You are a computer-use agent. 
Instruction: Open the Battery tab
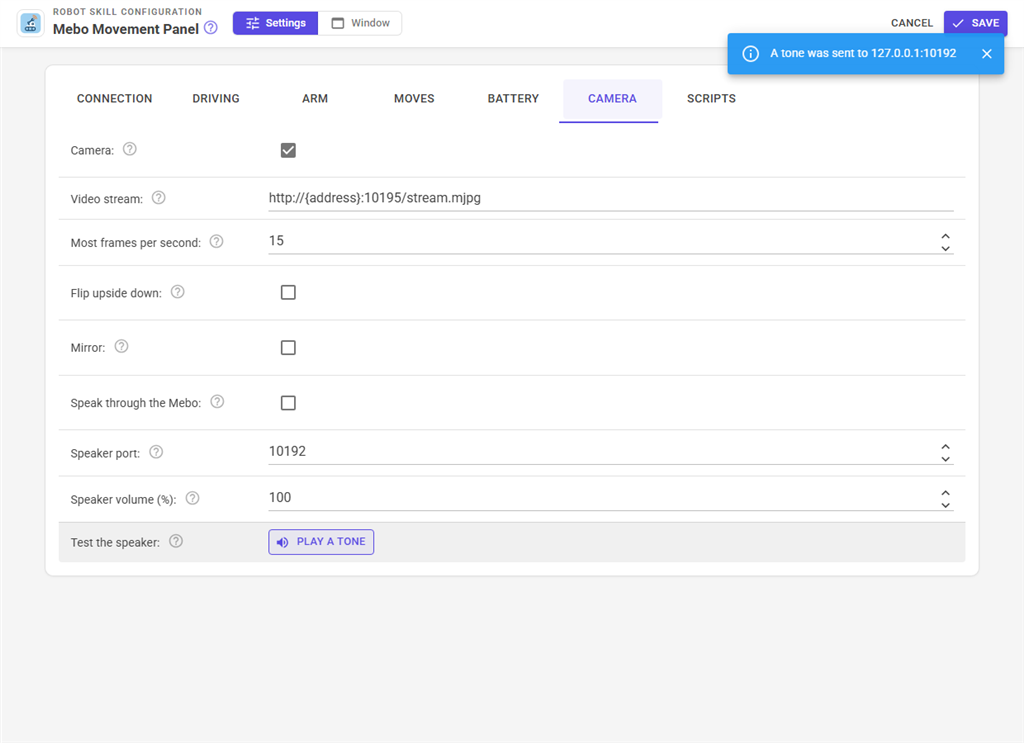coord(513,99)
